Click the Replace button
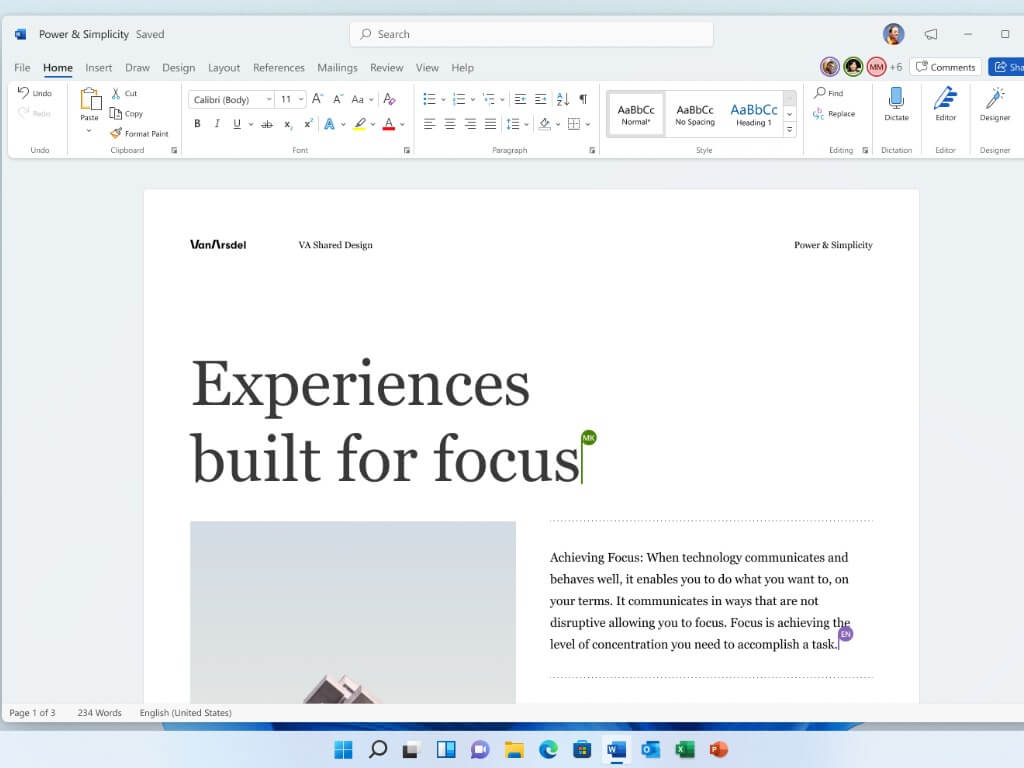 tap(834, 114)
